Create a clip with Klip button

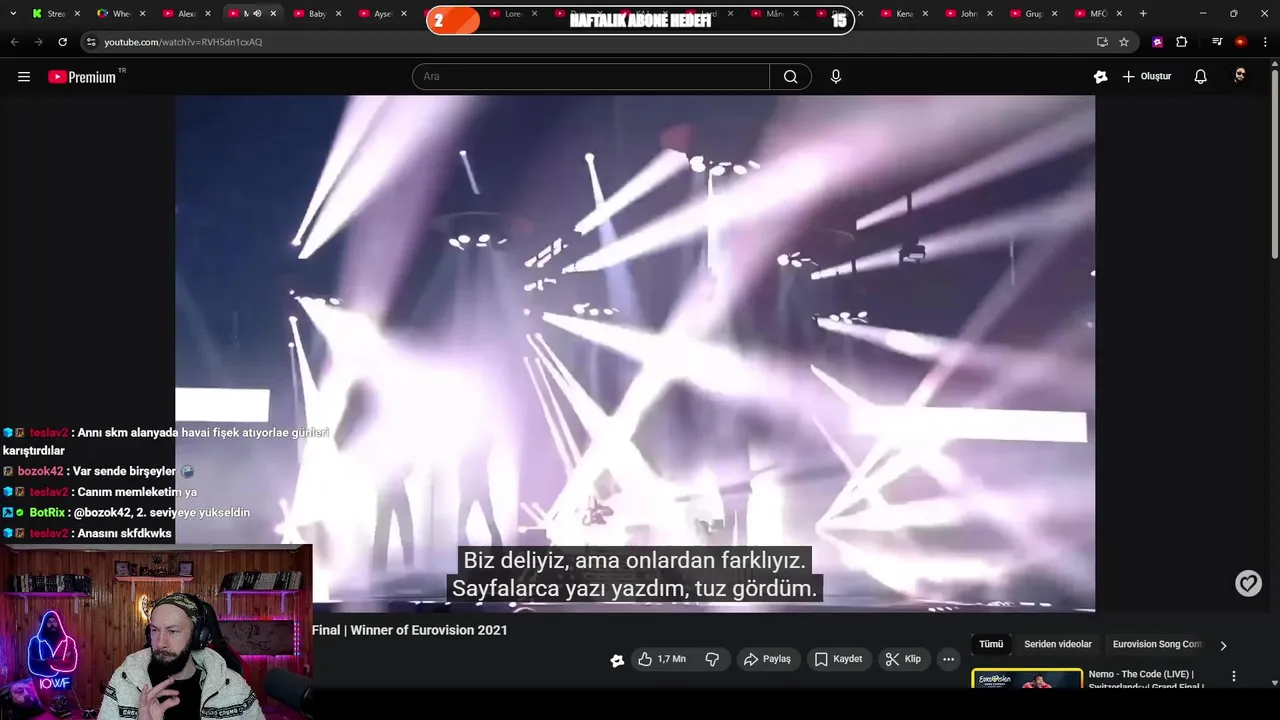click(x=903, y=659)
